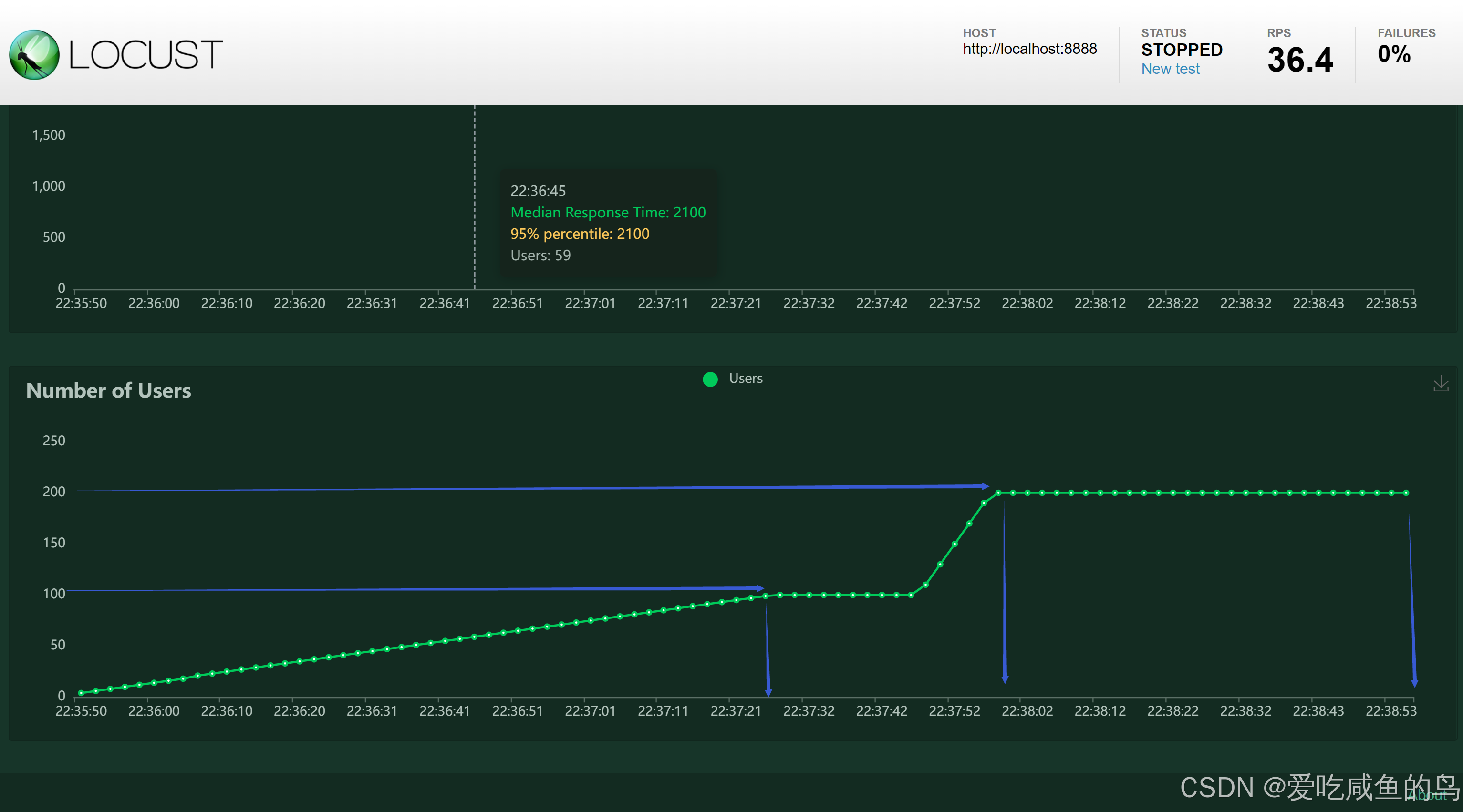Viewport: 1463px width, 812px height.
Task: Start a New test link
Action: point(1170,69)
